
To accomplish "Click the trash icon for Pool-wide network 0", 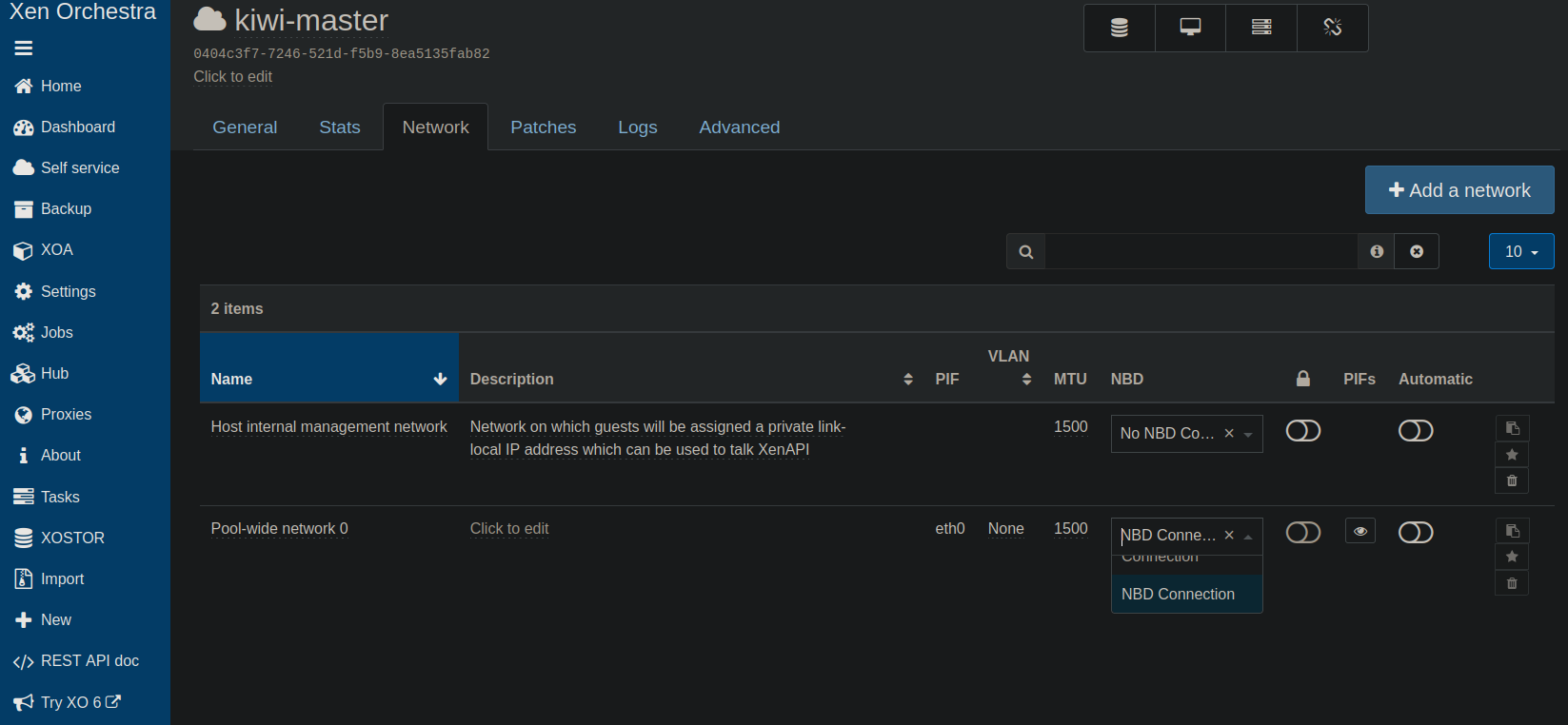I will click(x=1512, y=583).
